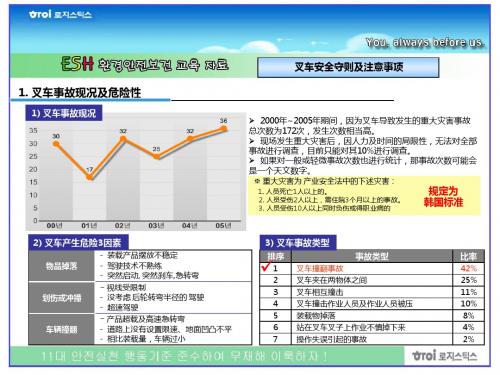
Task: Click the red '规定为韩国标准' note
Action: click(443, 196)
